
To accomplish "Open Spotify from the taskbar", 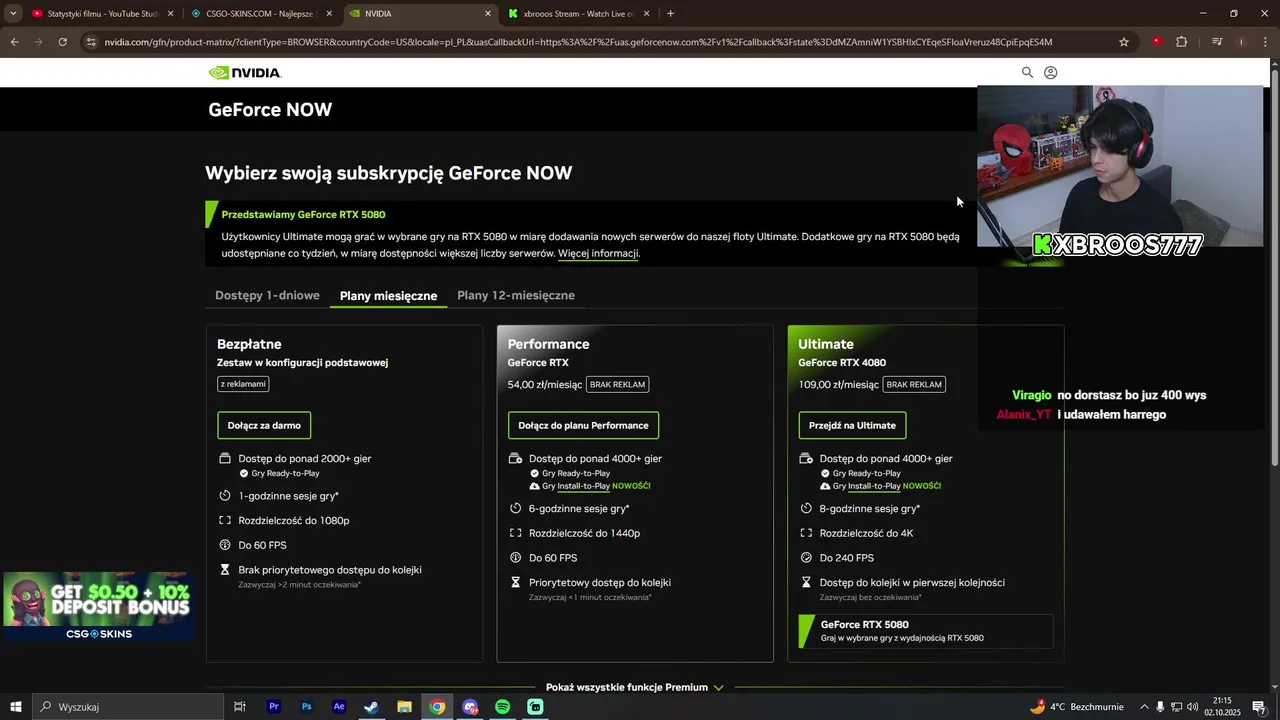I will click(503, 707).
